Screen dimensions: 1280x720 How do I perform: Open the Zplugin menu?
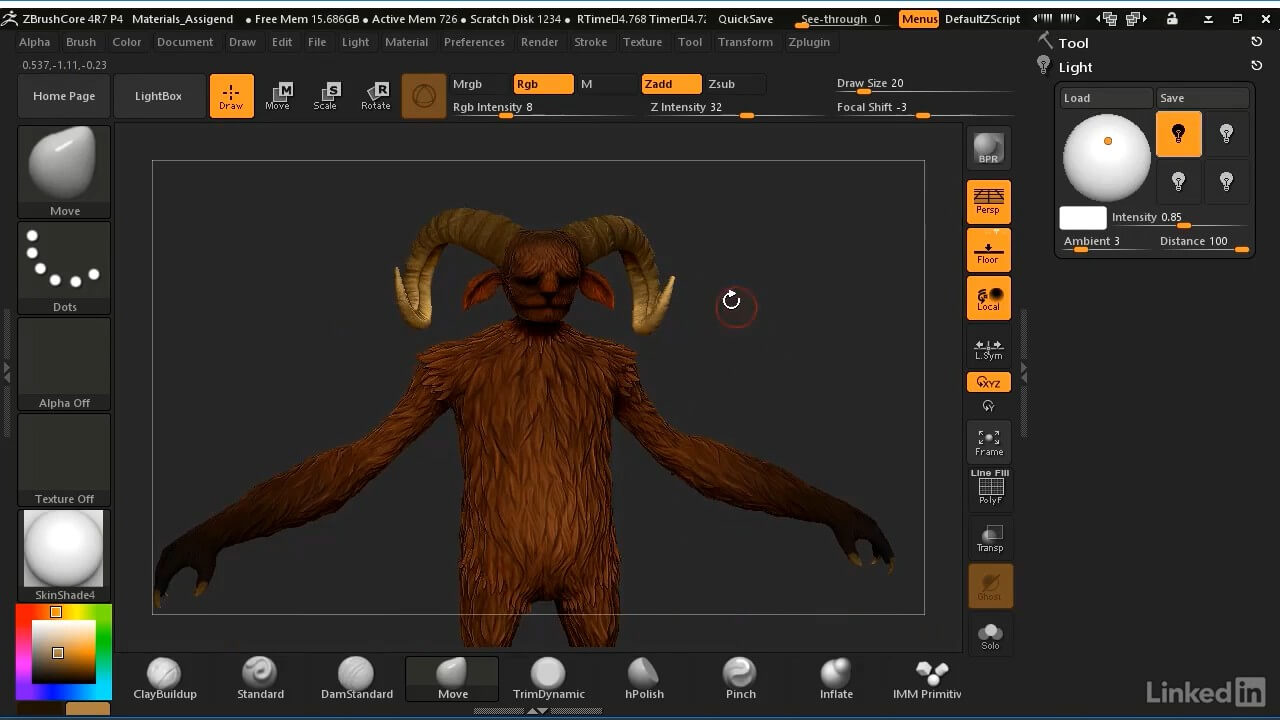click(x=809, y=42)
